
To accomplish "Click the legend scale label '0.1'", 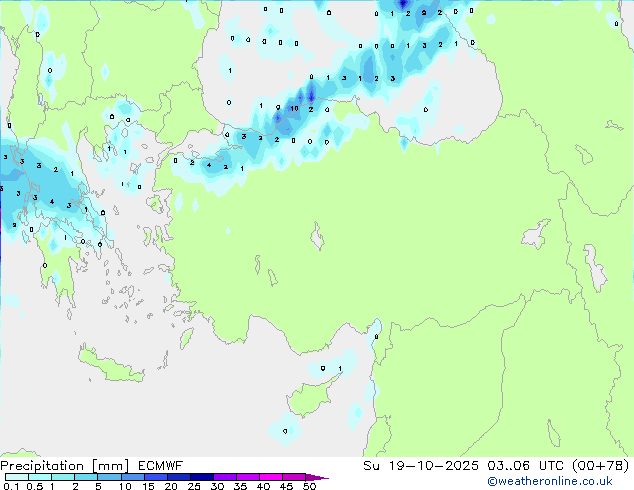I will [x=11, y=486].
